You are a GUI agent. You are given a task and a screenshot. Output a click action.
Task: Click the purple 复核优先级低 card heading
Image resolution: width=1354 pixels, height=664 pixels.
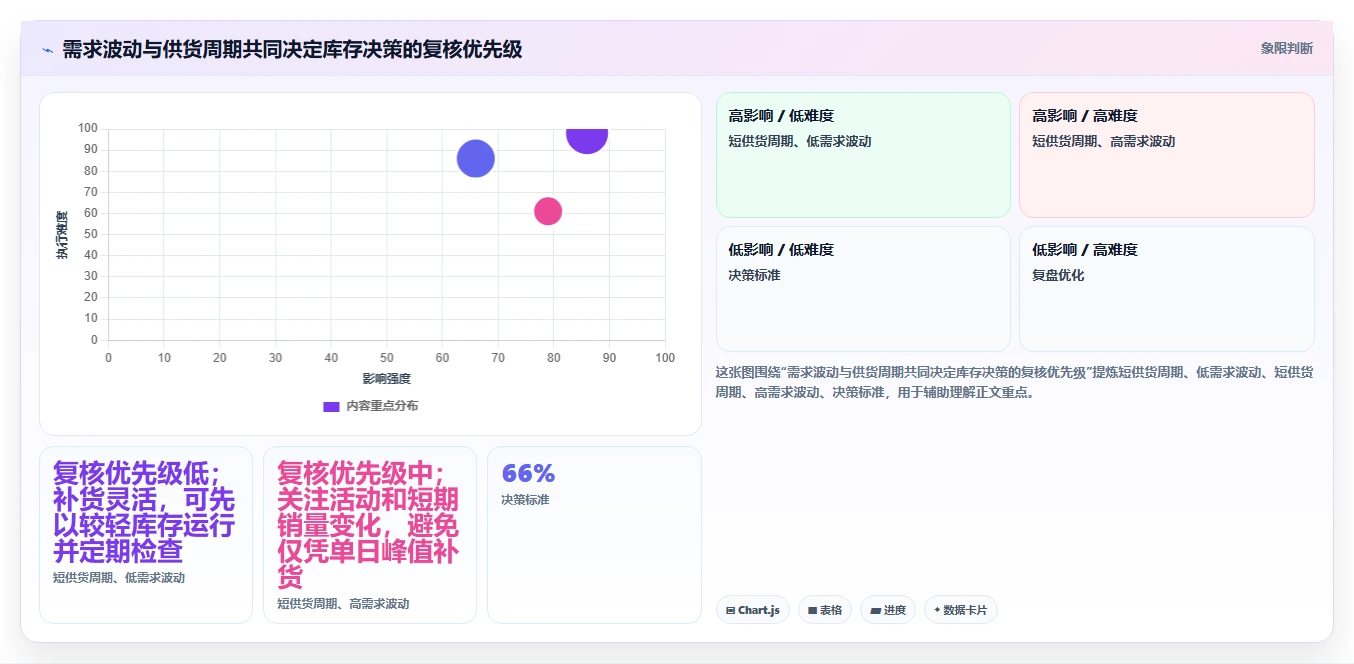pos(145,512)
